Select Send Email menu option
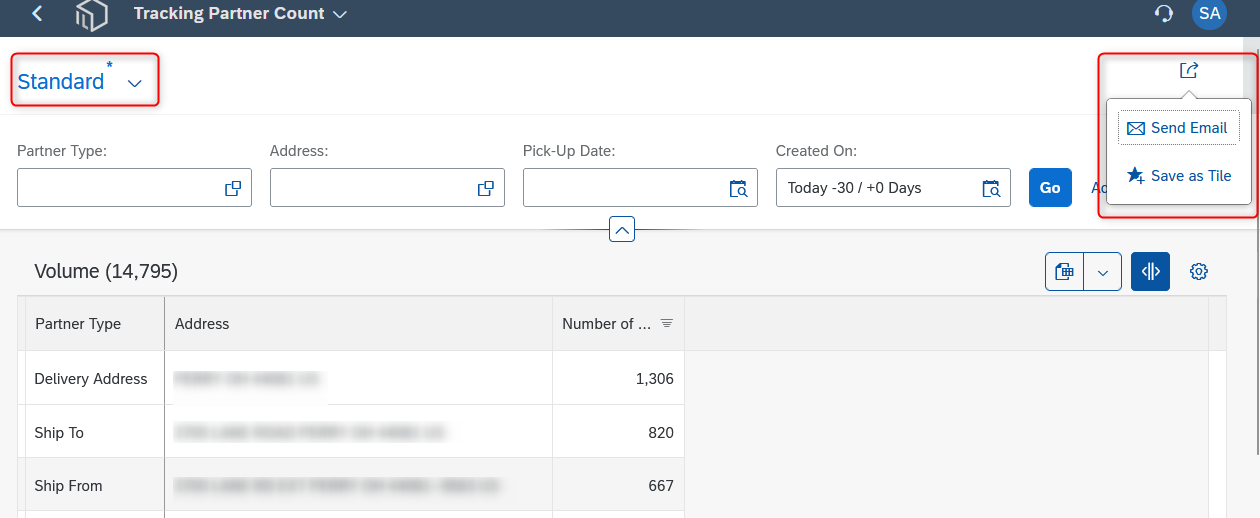This screenshot has height=518, width=1260. [1179, 128]
